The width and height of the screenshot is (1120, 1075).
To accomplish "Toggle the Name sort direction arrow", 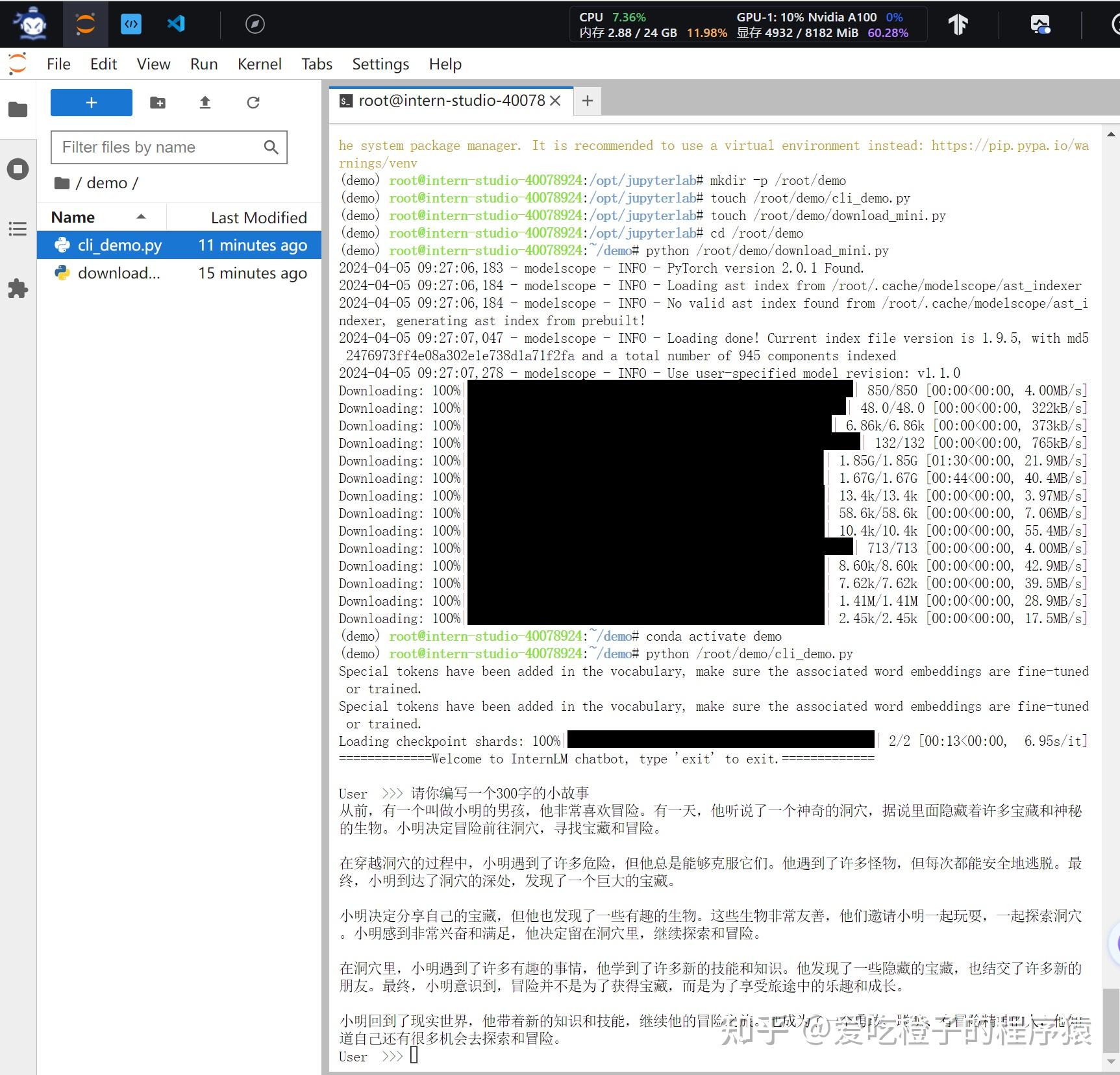I will pyautogui.click(x=141, y=217).
